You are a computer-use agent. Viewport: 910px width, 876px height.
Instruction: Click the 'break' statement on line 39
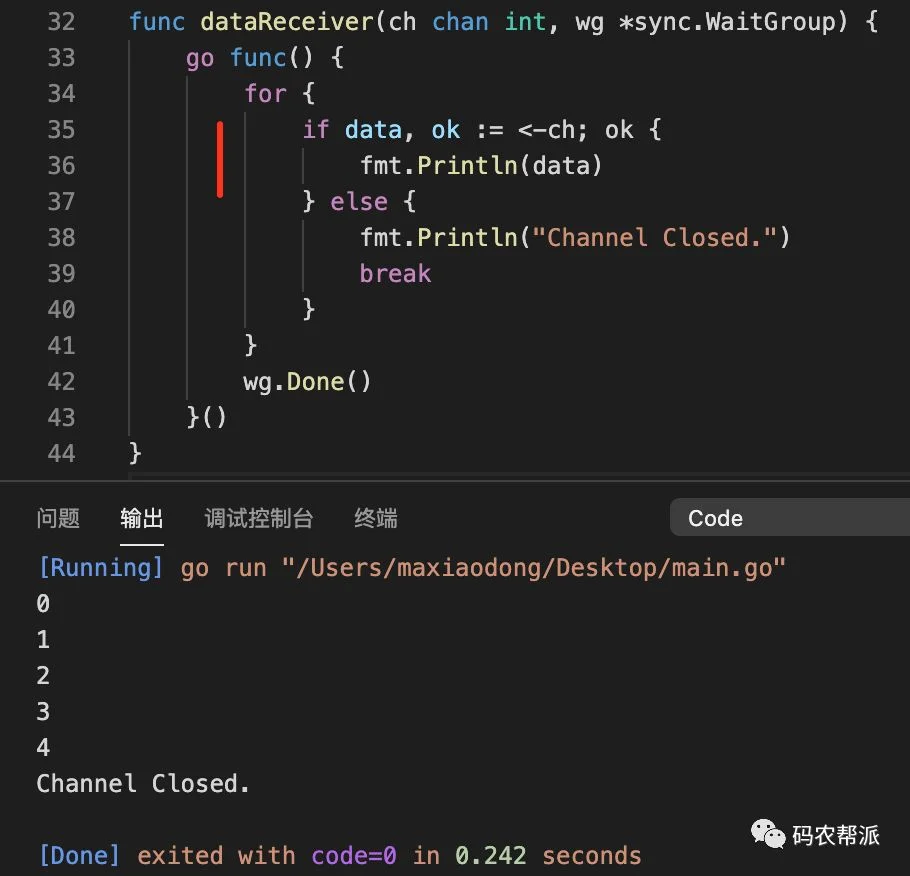click(x=395, y=273)
